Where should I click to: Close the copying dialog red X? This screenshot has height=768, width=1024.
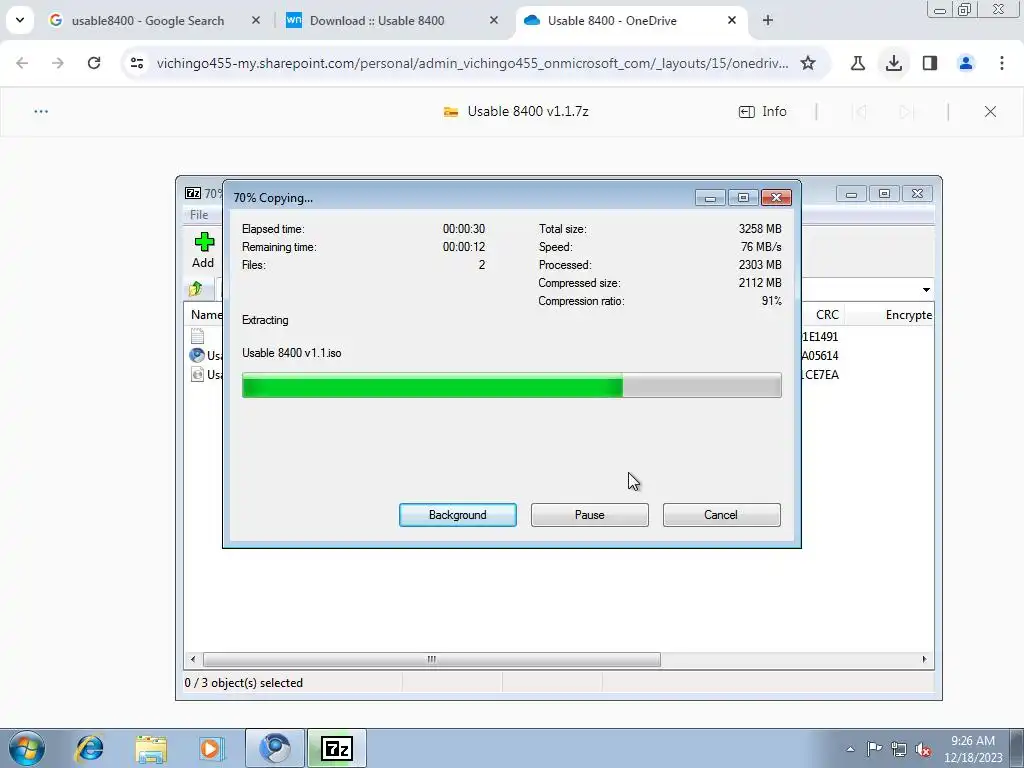click(x=776, y=197)
